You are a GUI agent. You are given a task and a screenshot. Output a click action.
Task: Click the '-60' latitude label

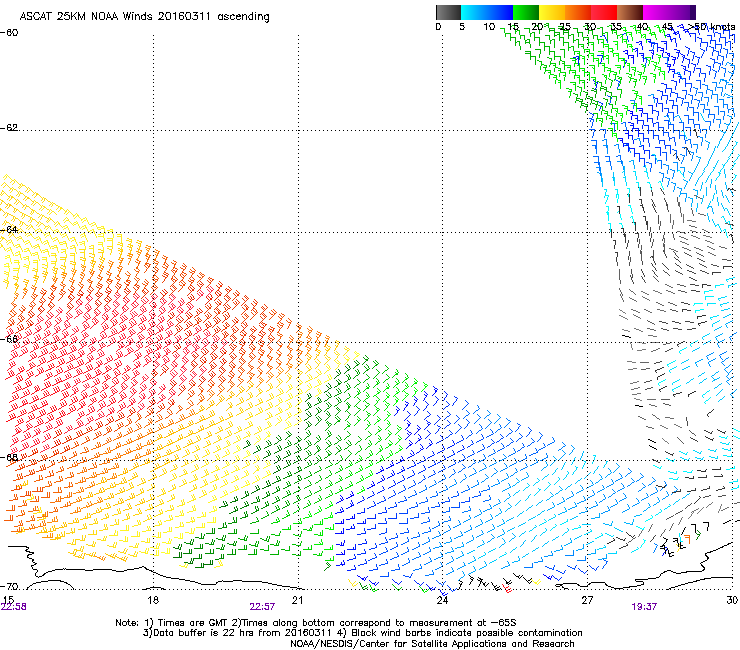9,33
